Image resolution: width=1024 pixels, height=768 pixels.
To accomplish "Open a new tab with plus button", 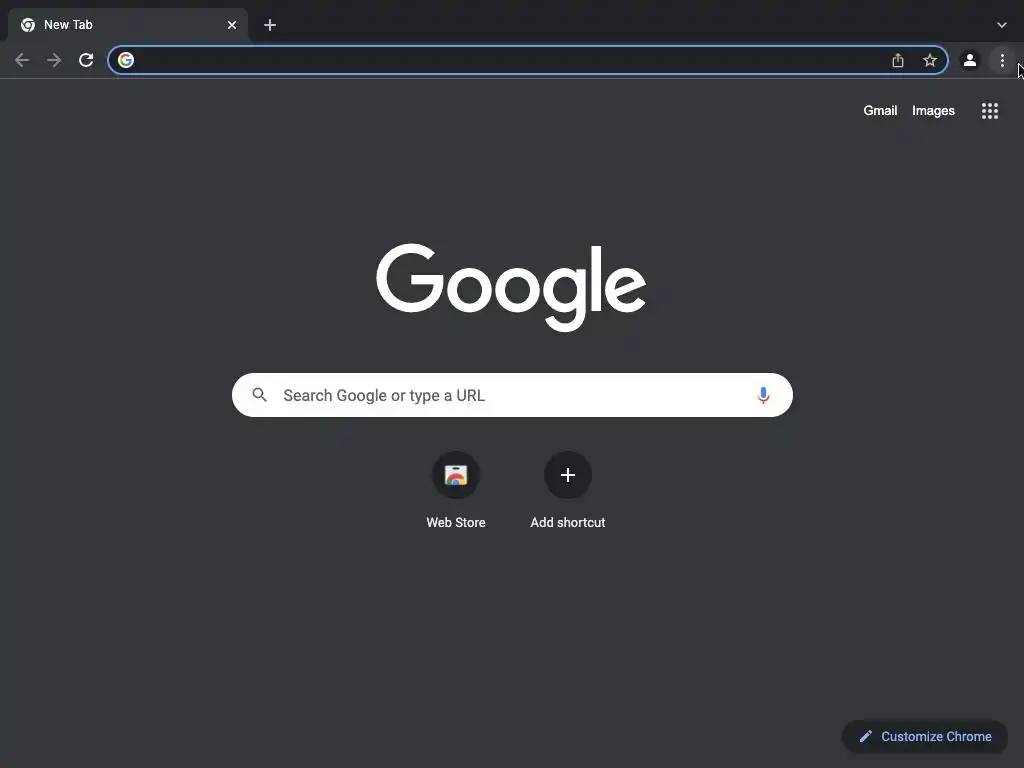I will coord(270,25).
